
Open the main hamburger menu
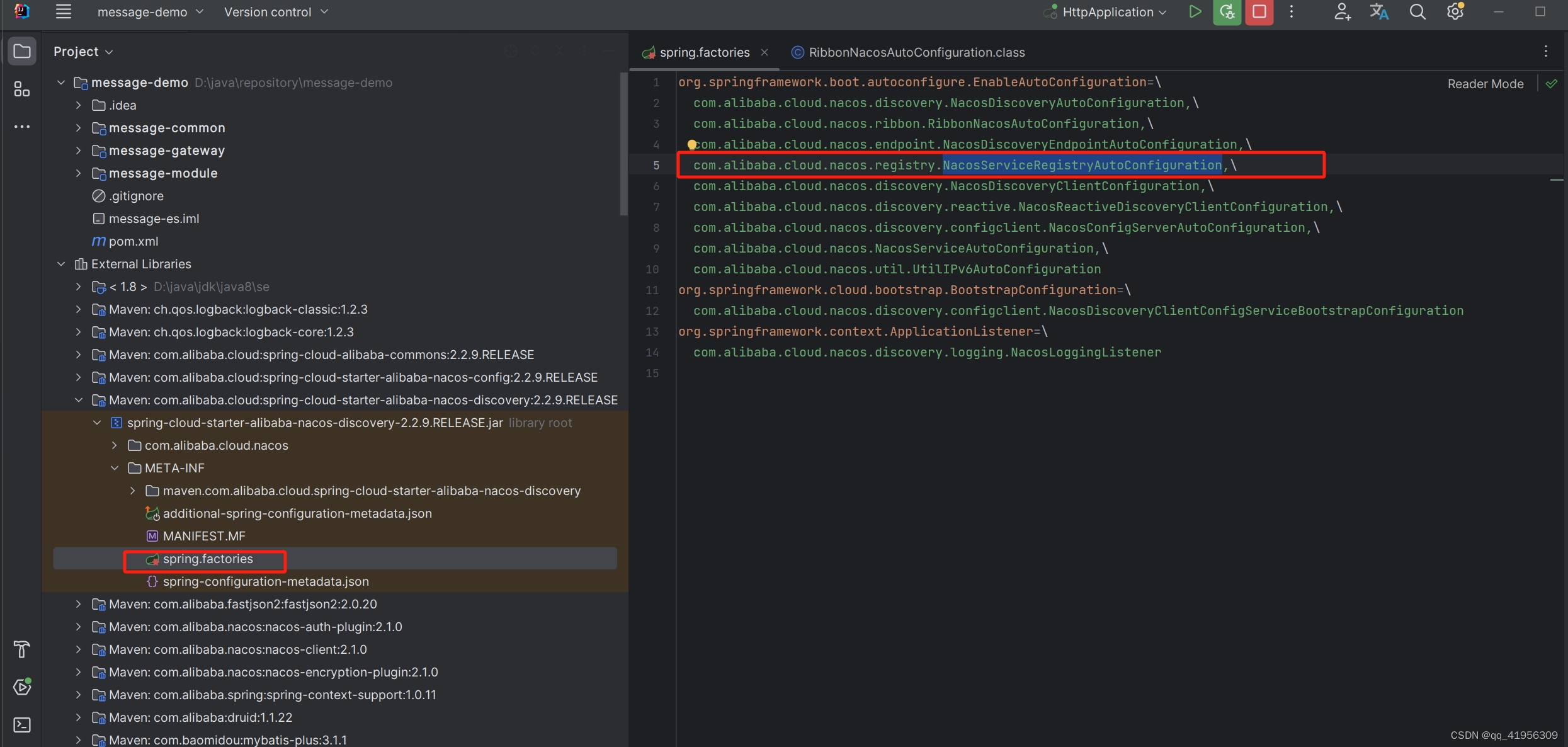coord(63,11)
